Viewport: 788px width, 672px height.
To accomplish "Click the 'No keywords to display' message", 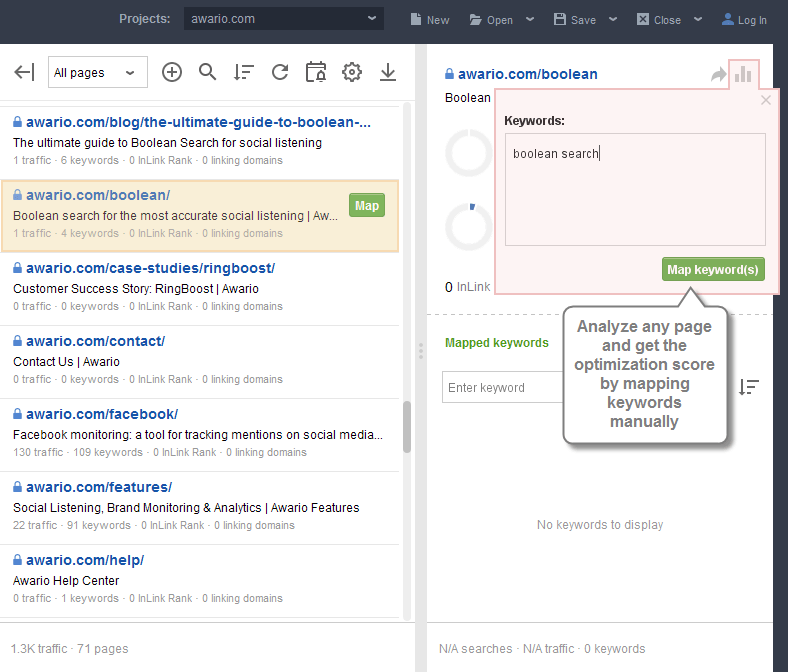I will [600, 525].
